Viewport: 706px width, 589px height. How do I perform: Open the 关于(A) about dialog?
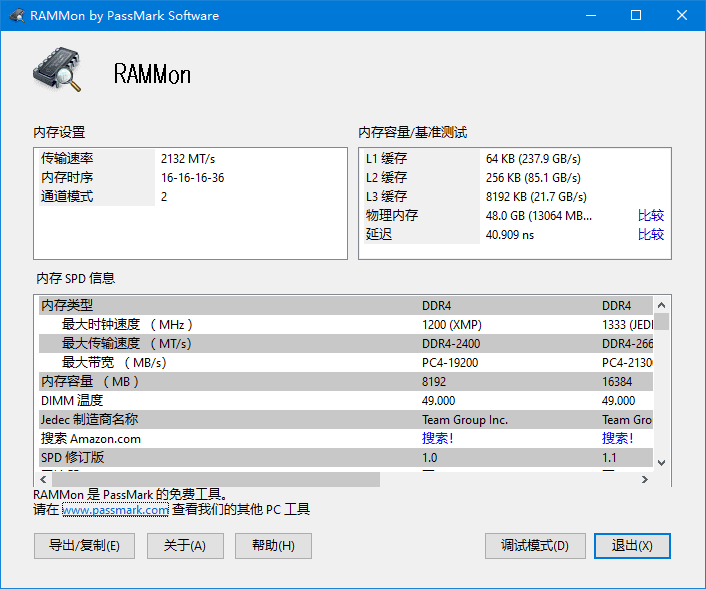[x=185, y=546]
